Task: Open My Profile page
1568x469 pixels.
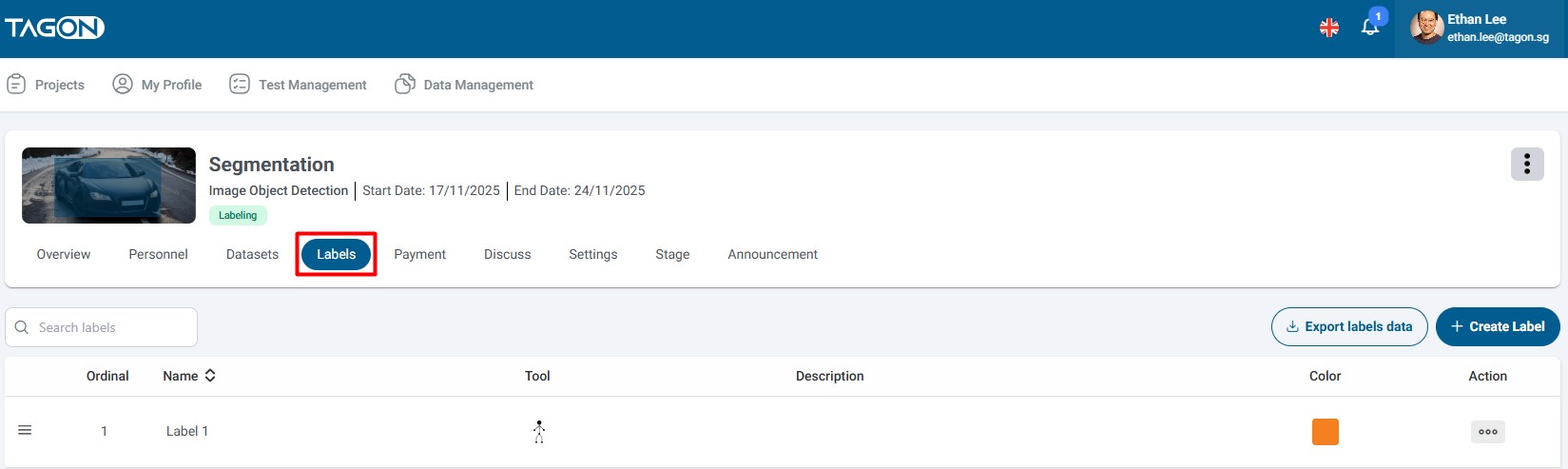Action: point(157,85)
